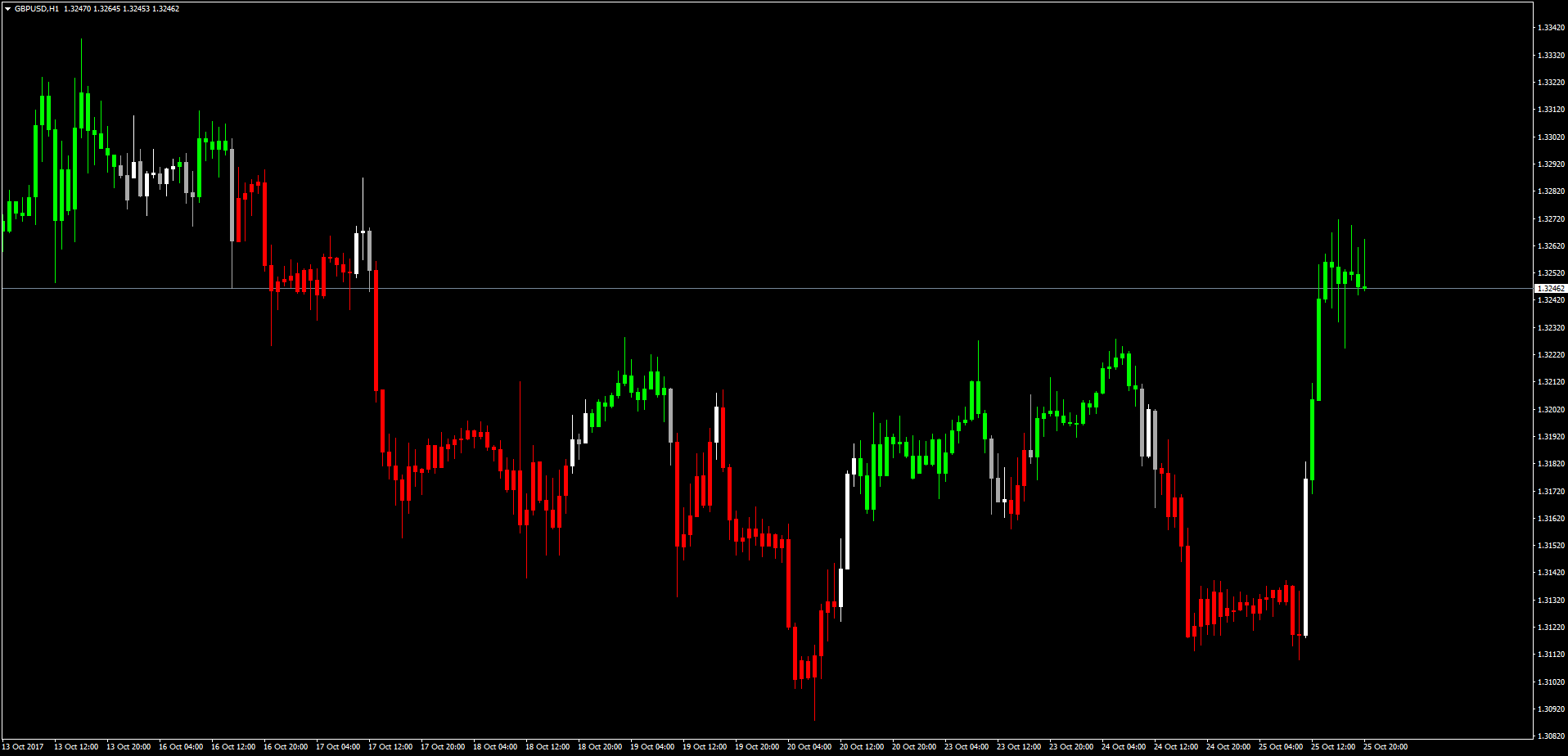
Task: Click the 1.32820 price axis label
Action: (1551, 191)
